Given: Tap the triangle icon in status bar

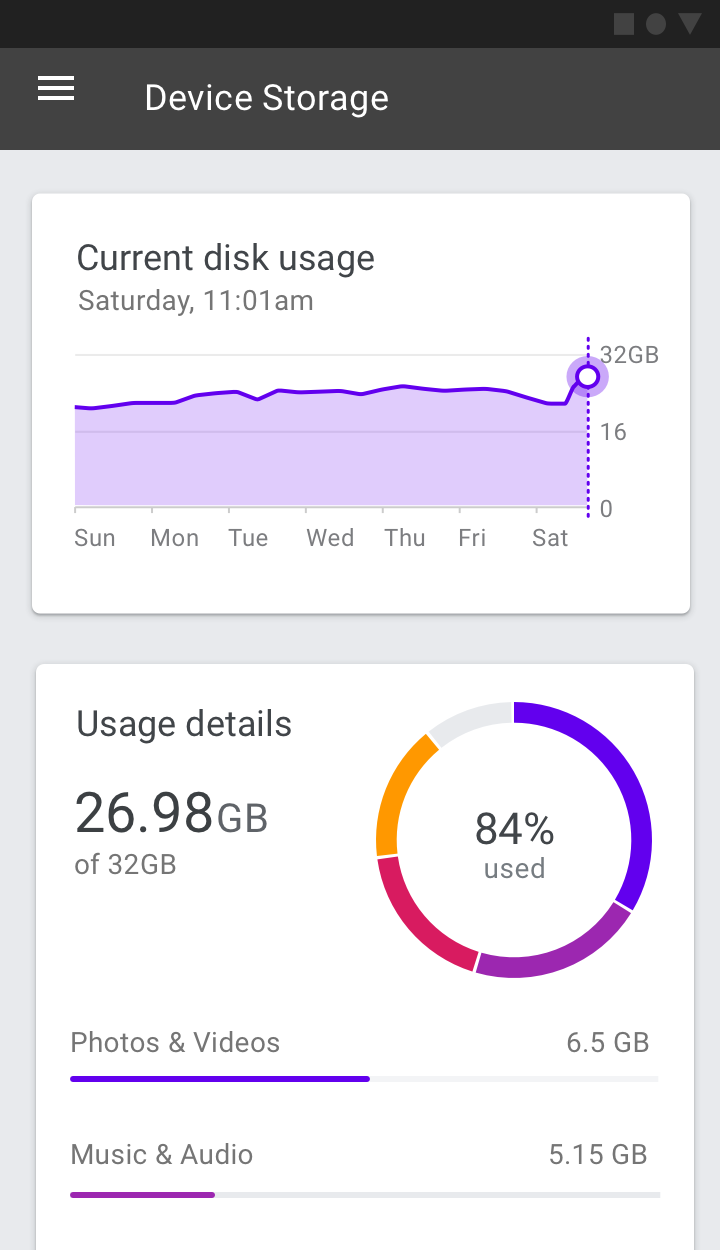Looking at the screenshot, I should point(690,24).
